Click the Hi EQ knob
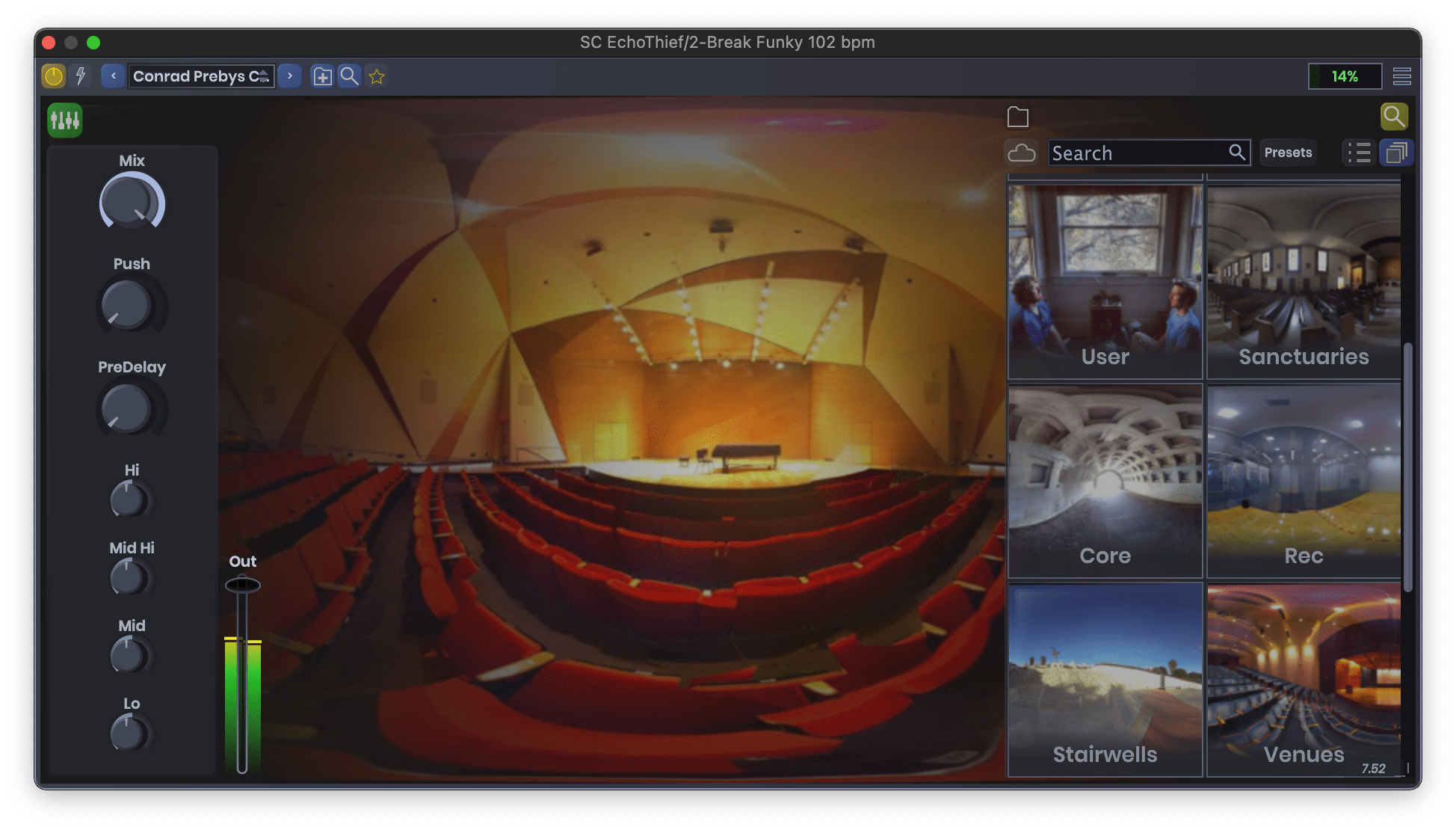Image resolution: width=1456 pixels, height=830 pixels. coord(131,499)
